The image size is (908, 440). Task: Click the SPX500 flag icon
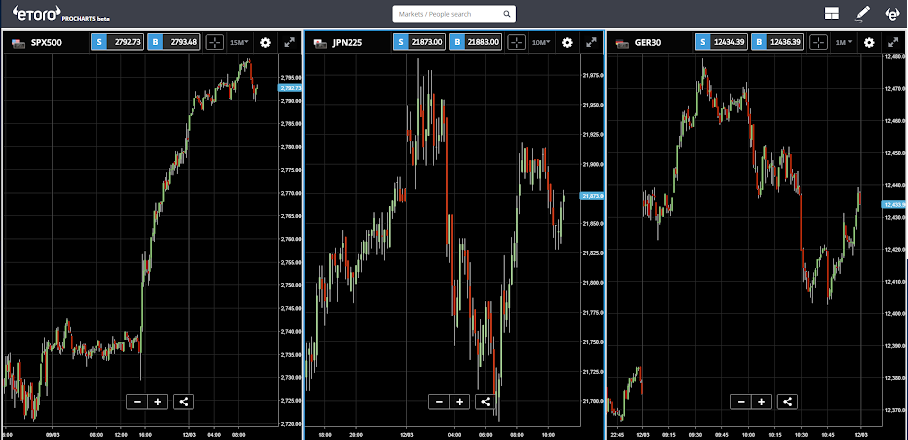[x=17, y=42]
